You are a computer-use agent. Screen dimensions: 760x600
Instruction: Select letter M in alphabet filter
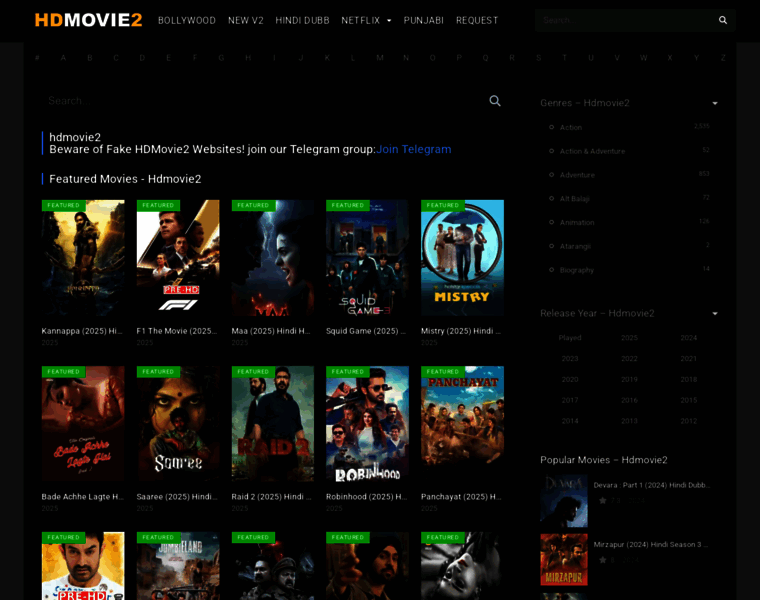pos(380,58)
